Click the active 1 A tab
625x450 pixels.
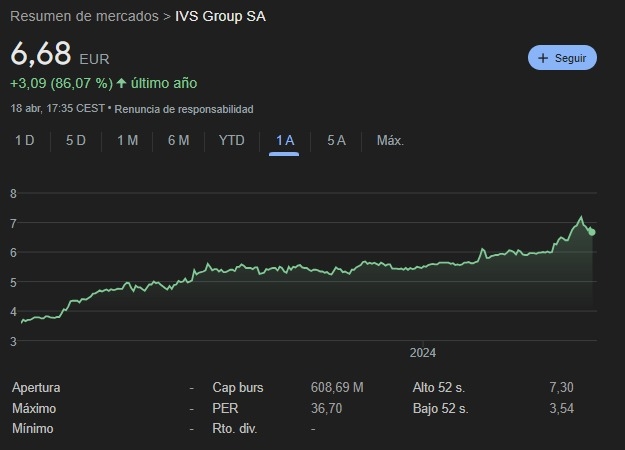click(x=285, y=141)
